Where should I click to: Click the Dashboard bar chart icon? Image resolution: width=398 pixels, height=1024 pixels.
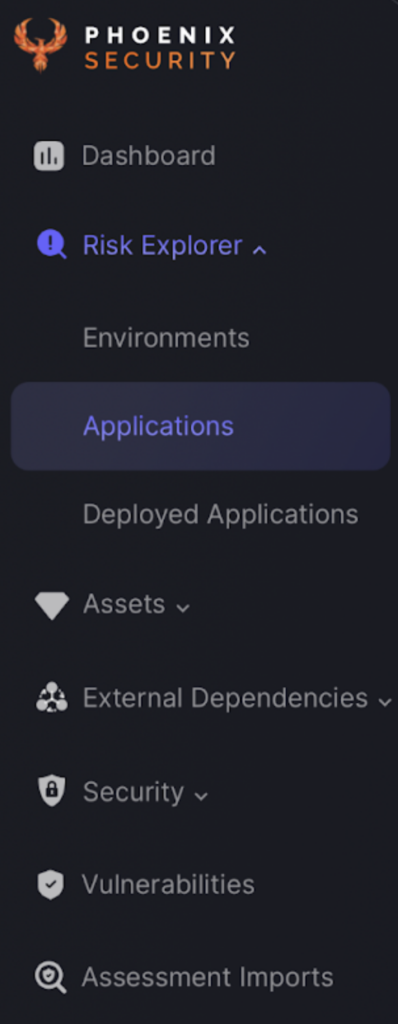[x=49, y=156]
